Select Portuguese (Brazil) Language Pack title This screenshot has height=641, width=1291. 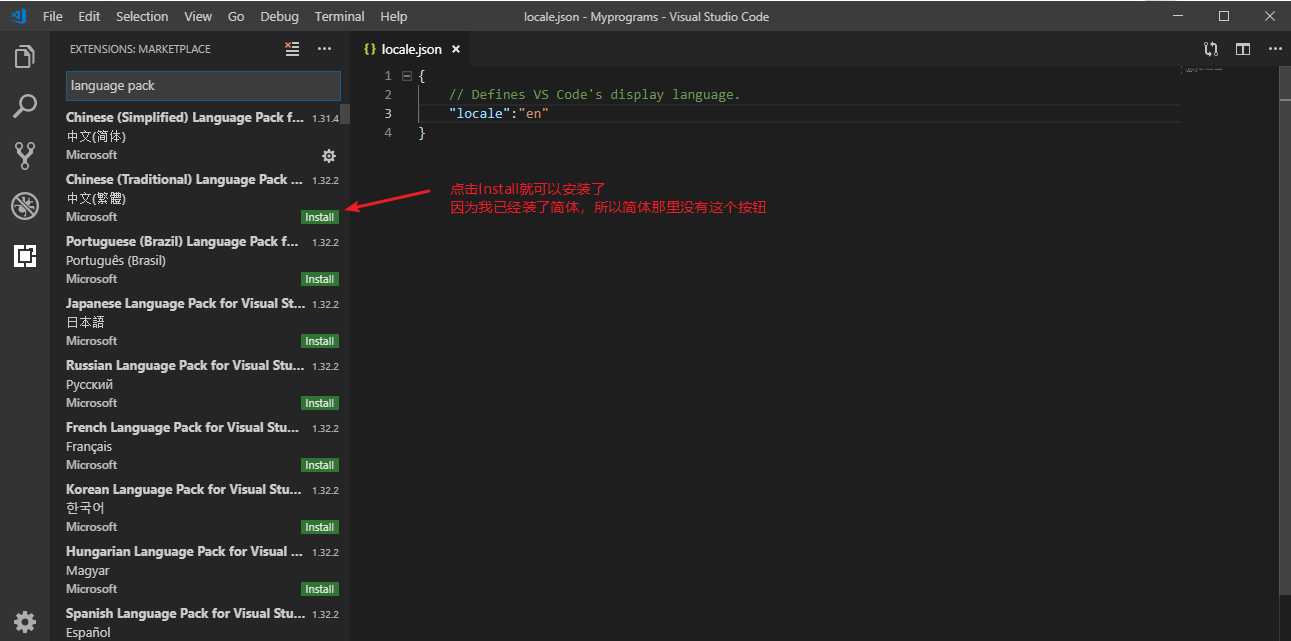point(183,241)
